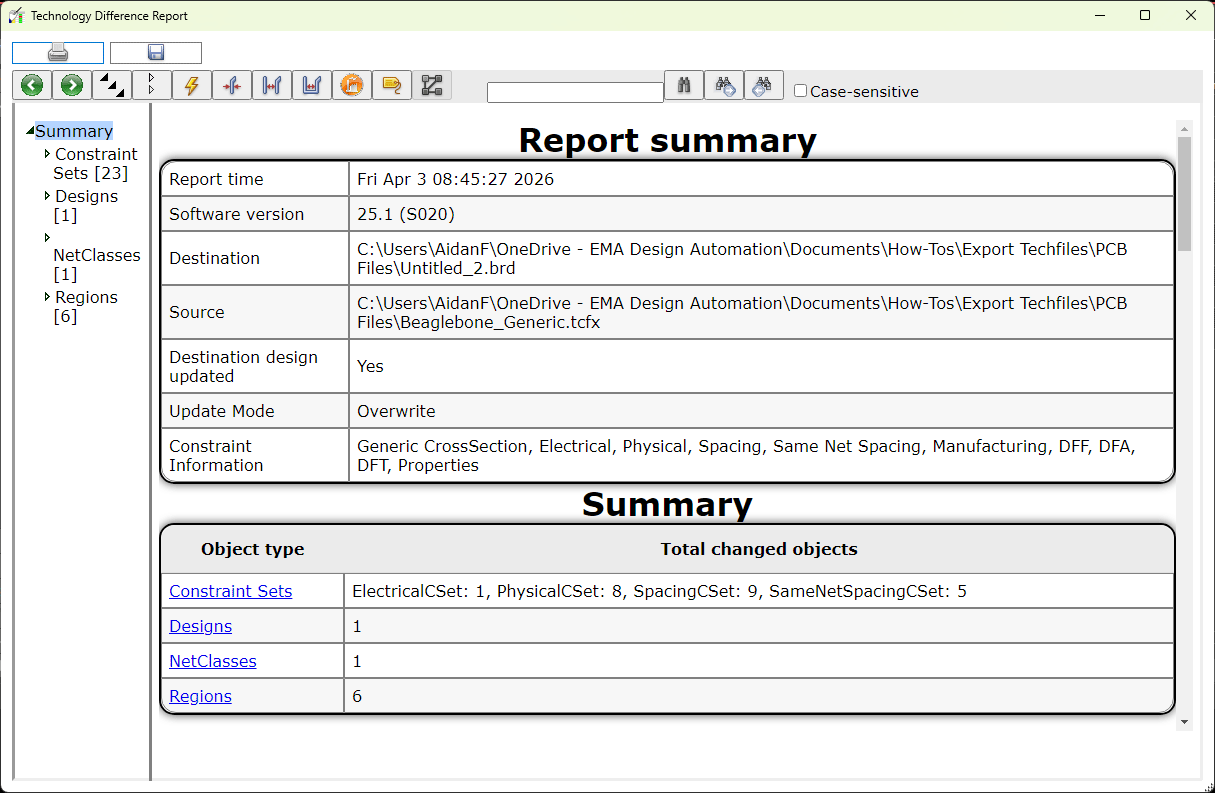This screenshot has width=1215, height=793.
Task: Select Summary in the tree panel
Action: coord(74,131)
